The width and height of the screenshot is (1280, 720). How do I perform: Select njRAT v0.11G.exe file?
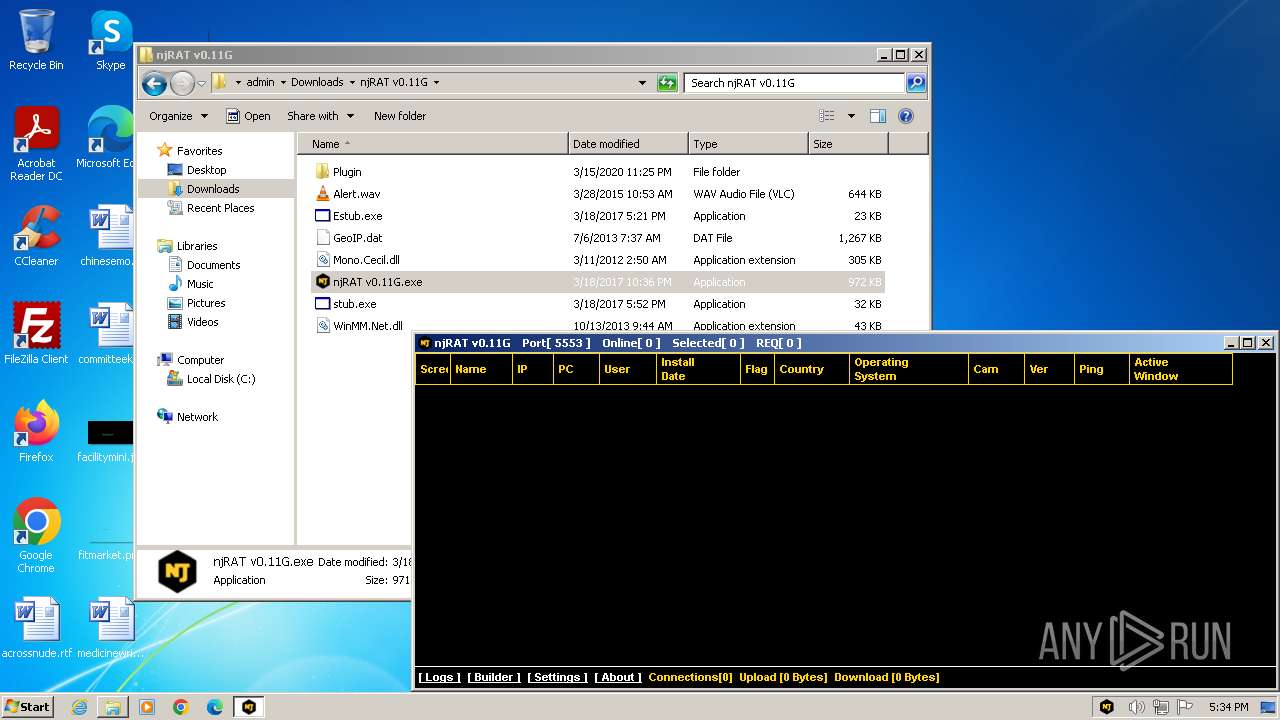tap(598, 282)
